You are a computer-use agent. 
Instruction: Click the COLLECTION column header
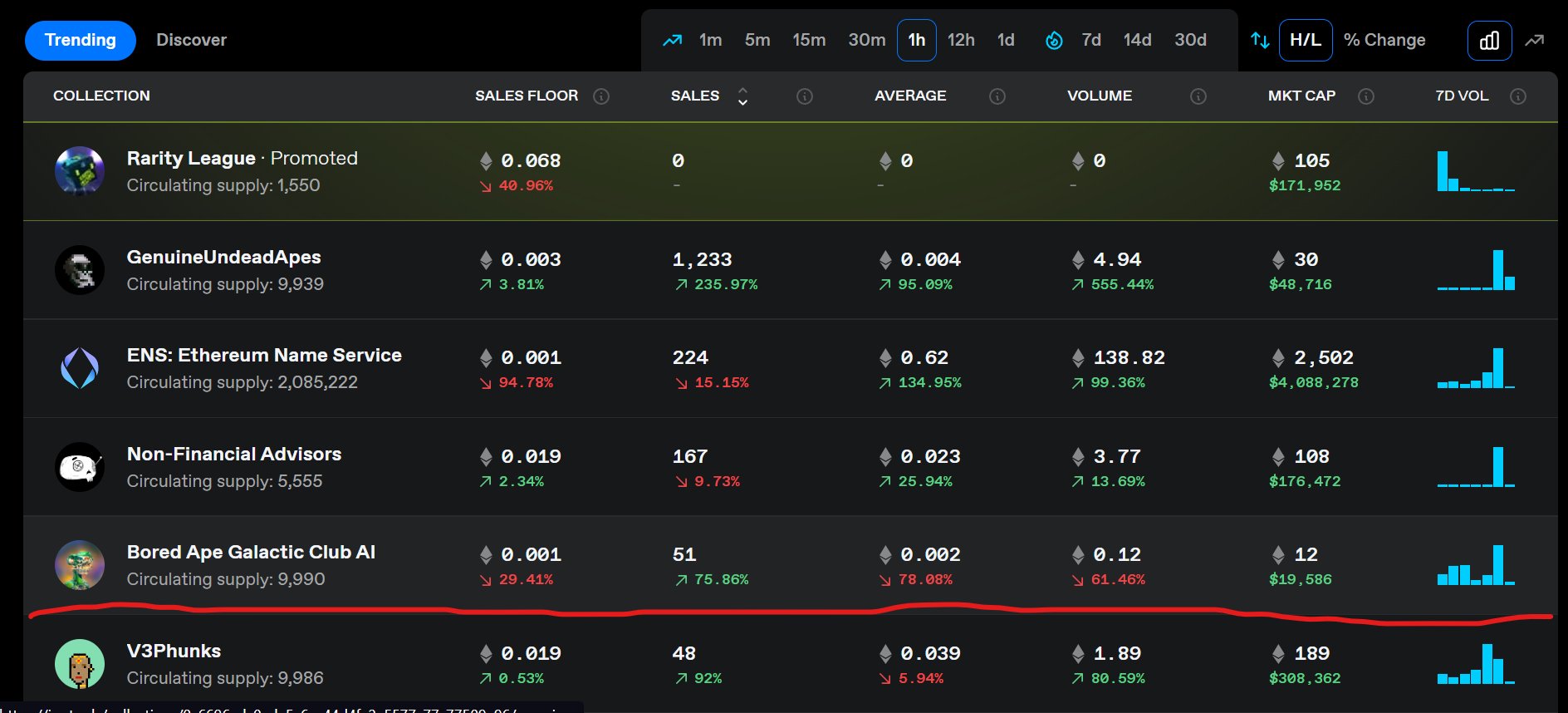pos(101,96)
